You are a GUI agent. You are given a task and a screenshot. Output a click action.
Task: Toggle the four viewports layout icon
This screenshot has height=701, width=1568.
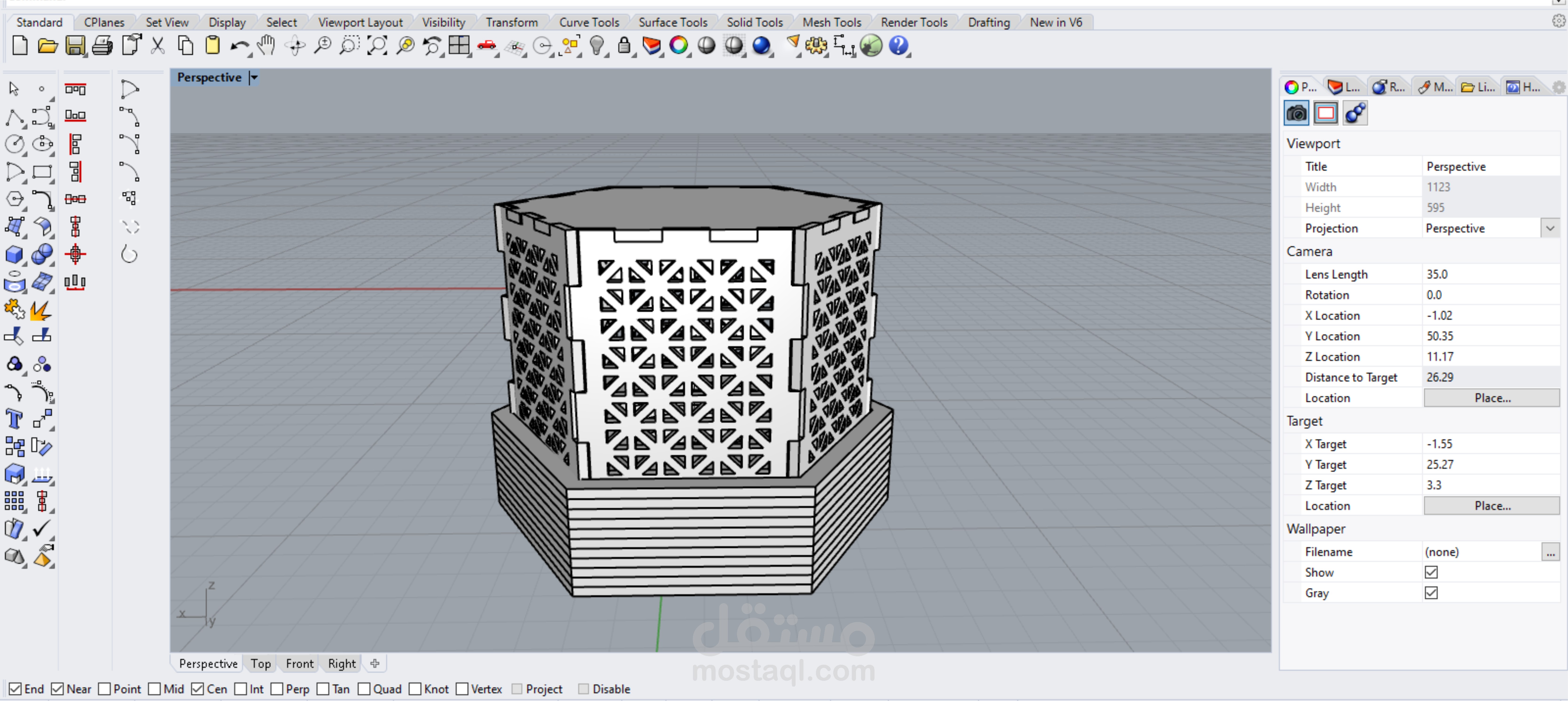pyautogui.click(x=459, y=46)
